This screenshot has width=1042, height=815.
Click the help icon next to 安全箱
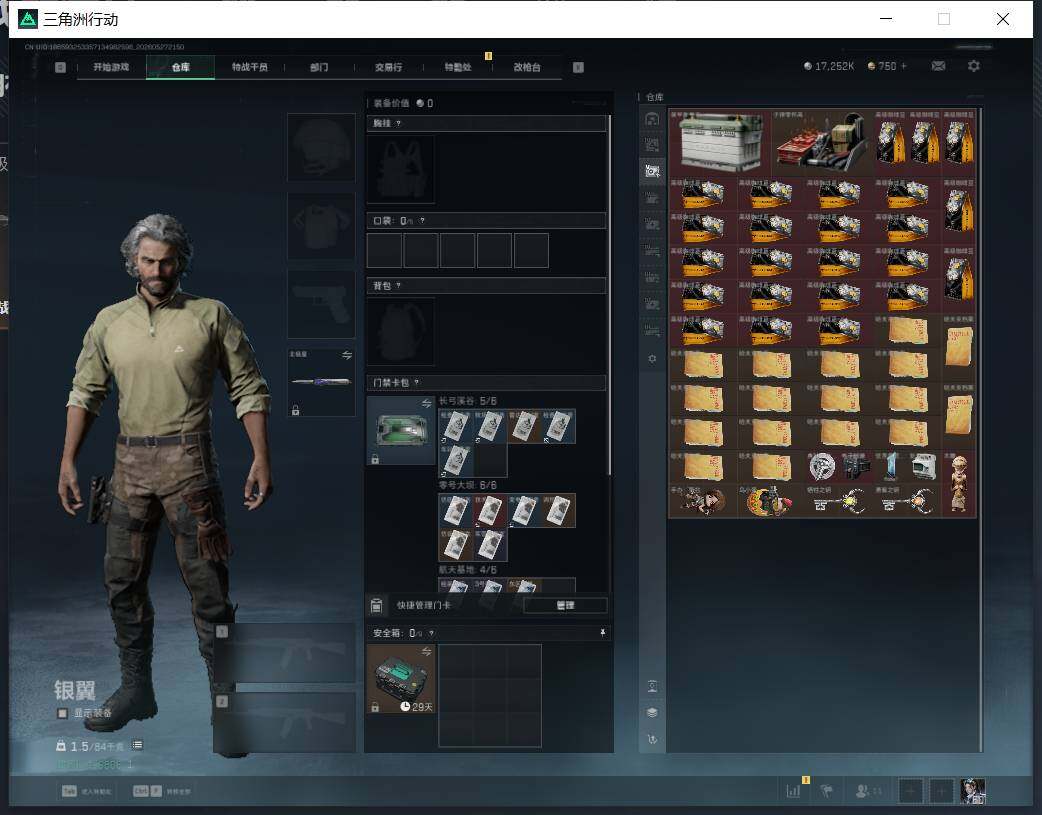pos(431,634)
